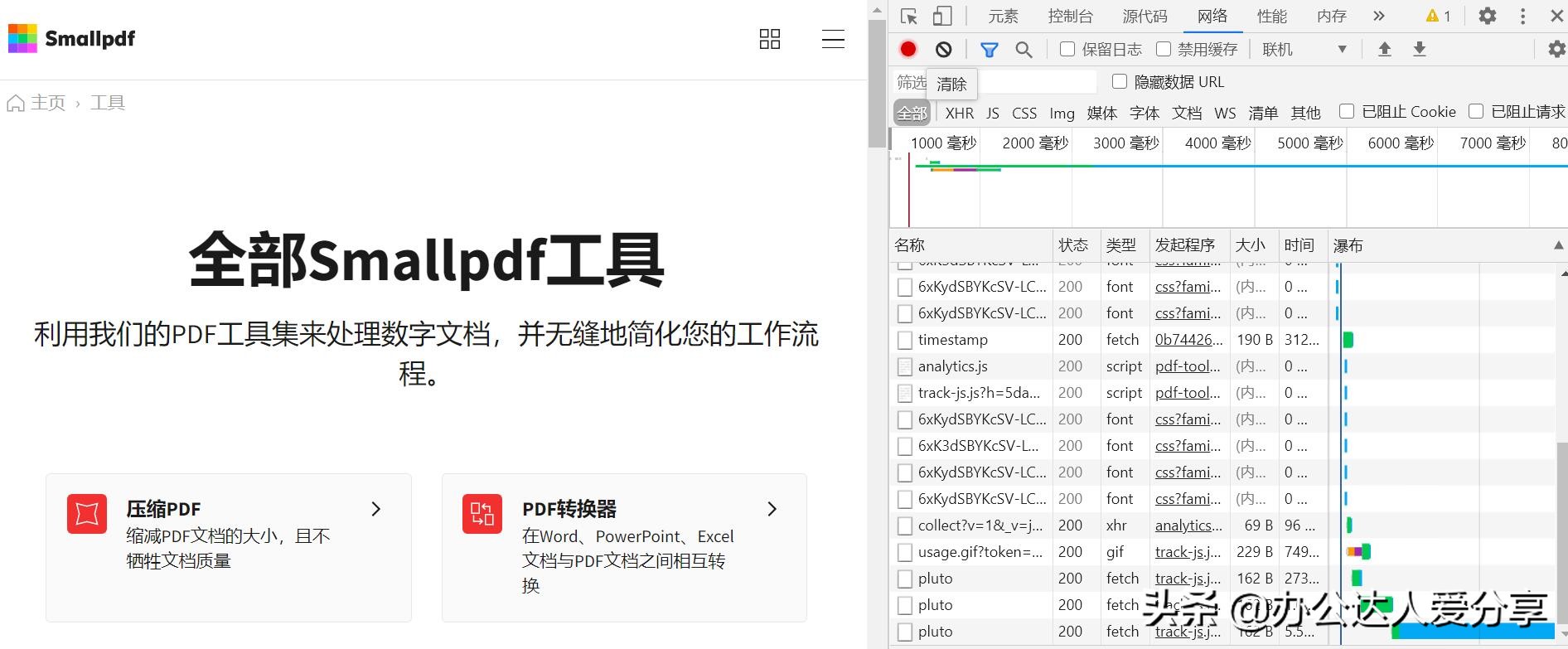Open 0b74426 initiator link for timestamp
1568x649 pixels.
pos(1188,340)
